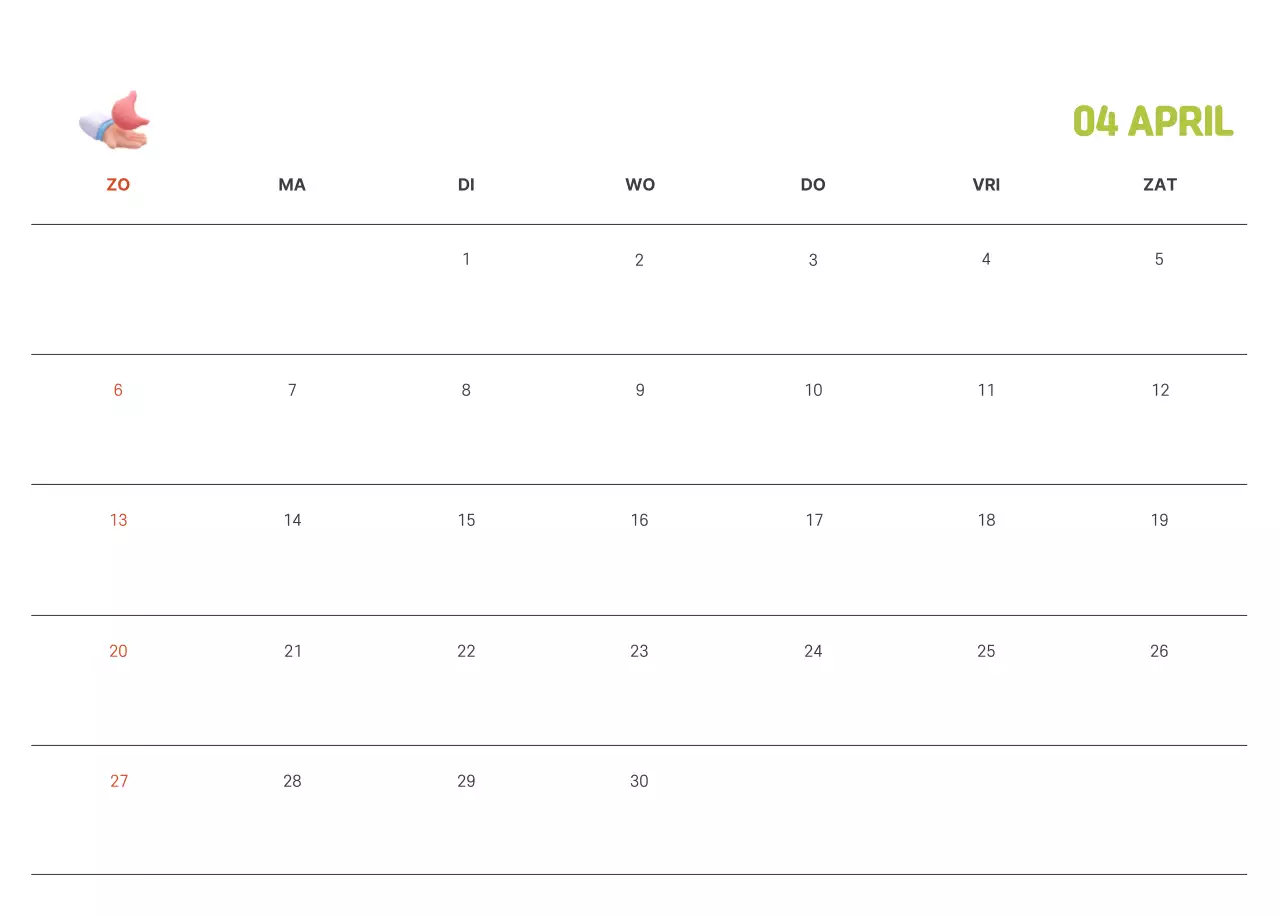Click on date 5 Saturday
Image resolution: width=1280 pixels, height=916 pixels.
pyautogui.click(x=1159, y=260)
